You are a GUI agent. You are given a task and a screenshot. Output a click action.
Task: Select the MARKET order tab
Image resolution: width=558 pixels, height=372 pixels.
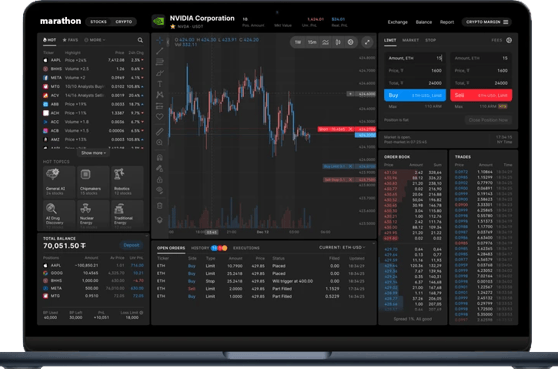point(410,40)
